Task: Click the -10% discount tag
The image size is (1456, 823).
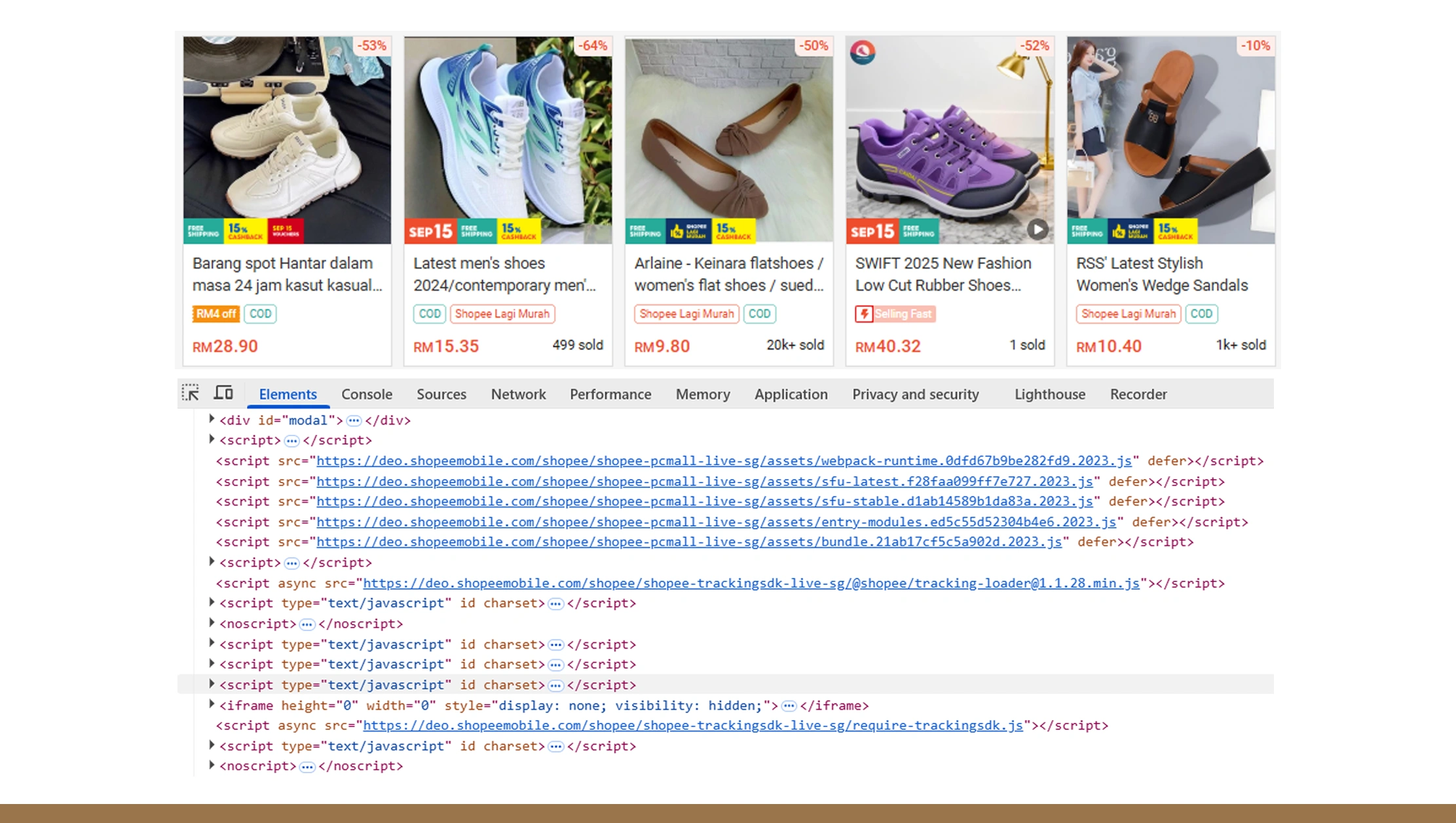Action: (1256, 46)
